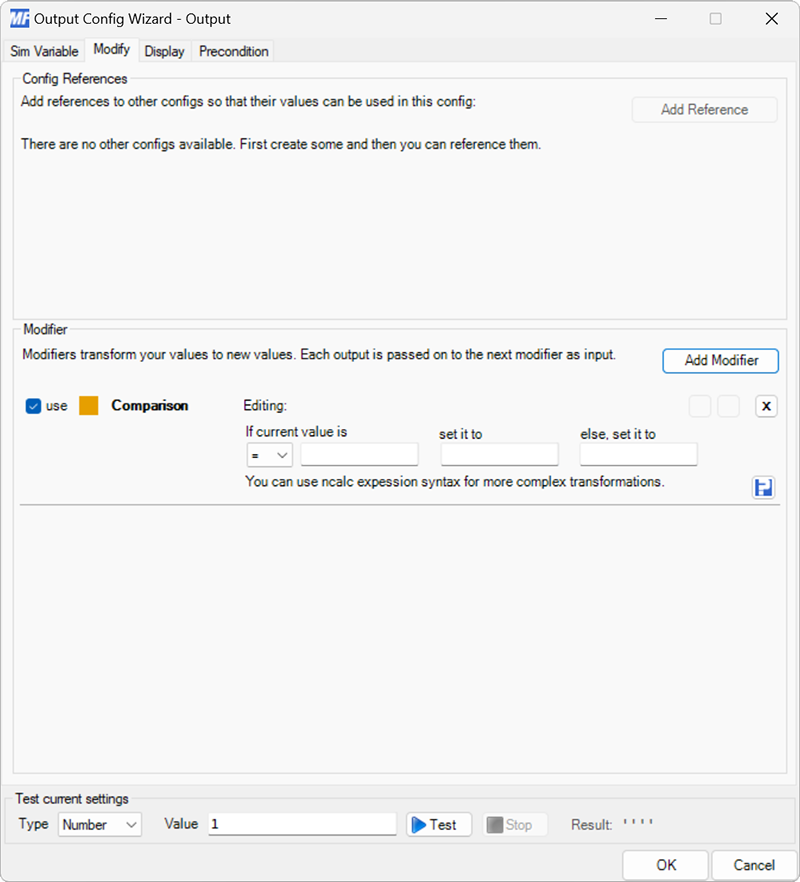The image size is (800, 882).
Task: Click the Stop icon in test settings
Action: pos(514,824)
